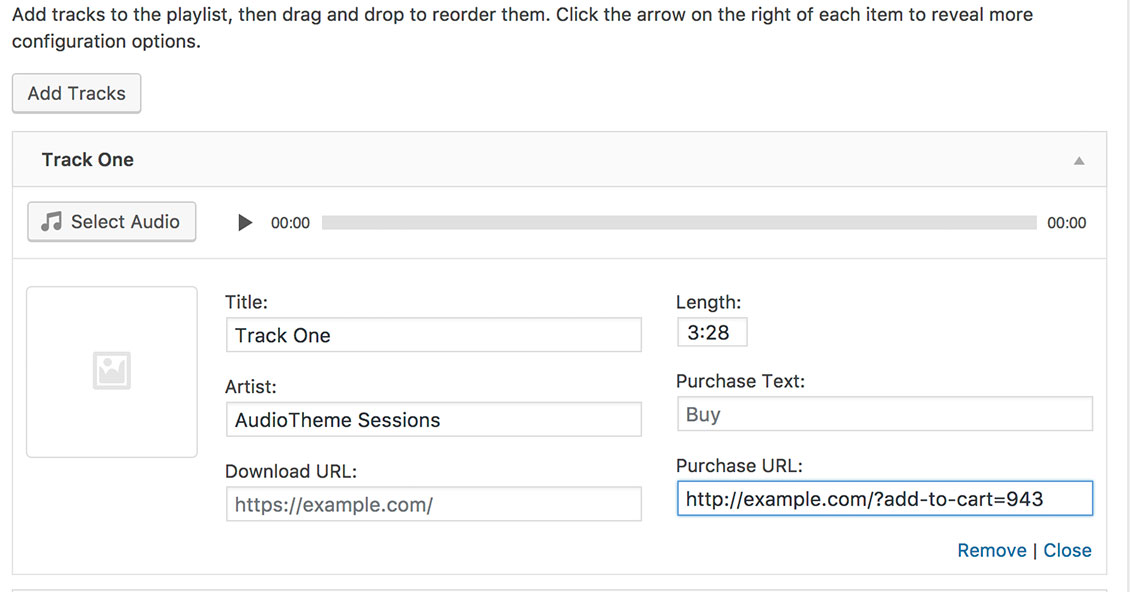1130x592 pixels.
Task: Click the Close link for the track
Action: (x=1067, y=550)
